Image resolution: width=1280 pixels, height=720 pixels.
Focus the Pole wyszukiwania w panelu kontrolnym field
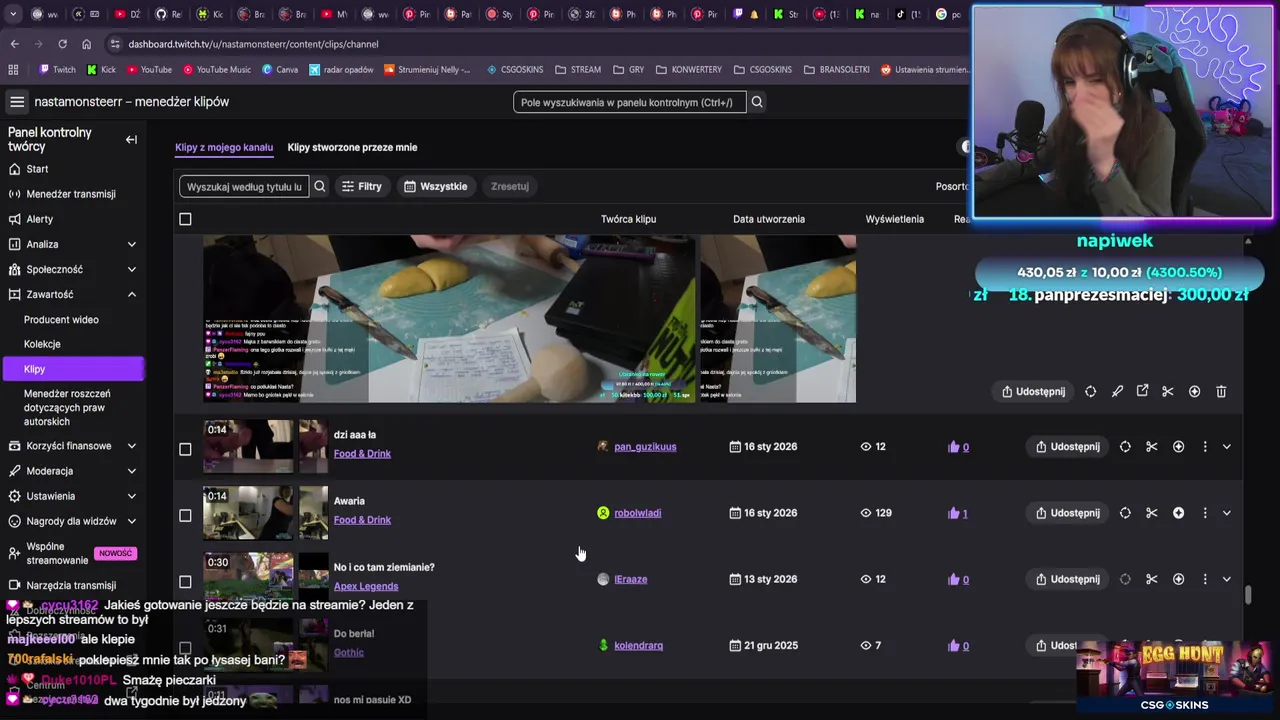click(x=629, y=102)
